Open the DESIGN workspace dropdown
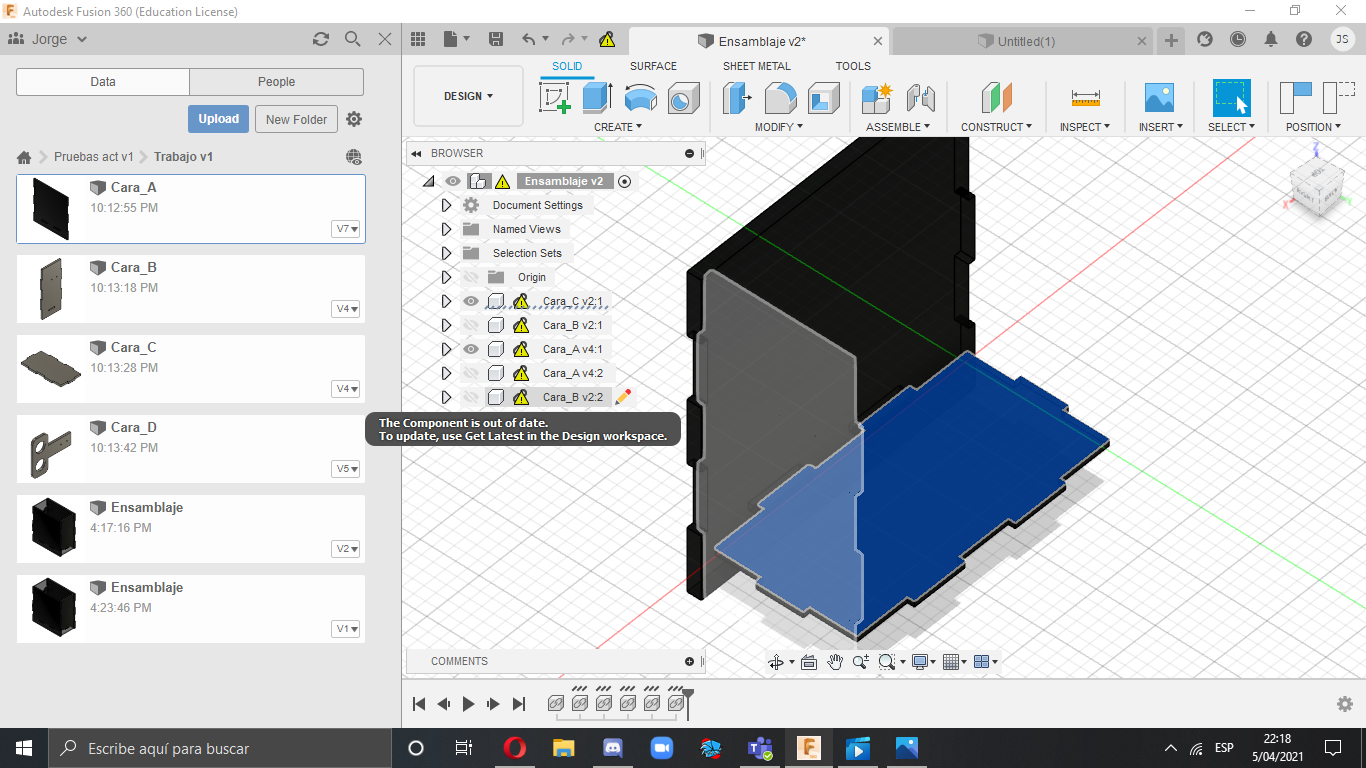1366x768 pixels. coord(469,96)
